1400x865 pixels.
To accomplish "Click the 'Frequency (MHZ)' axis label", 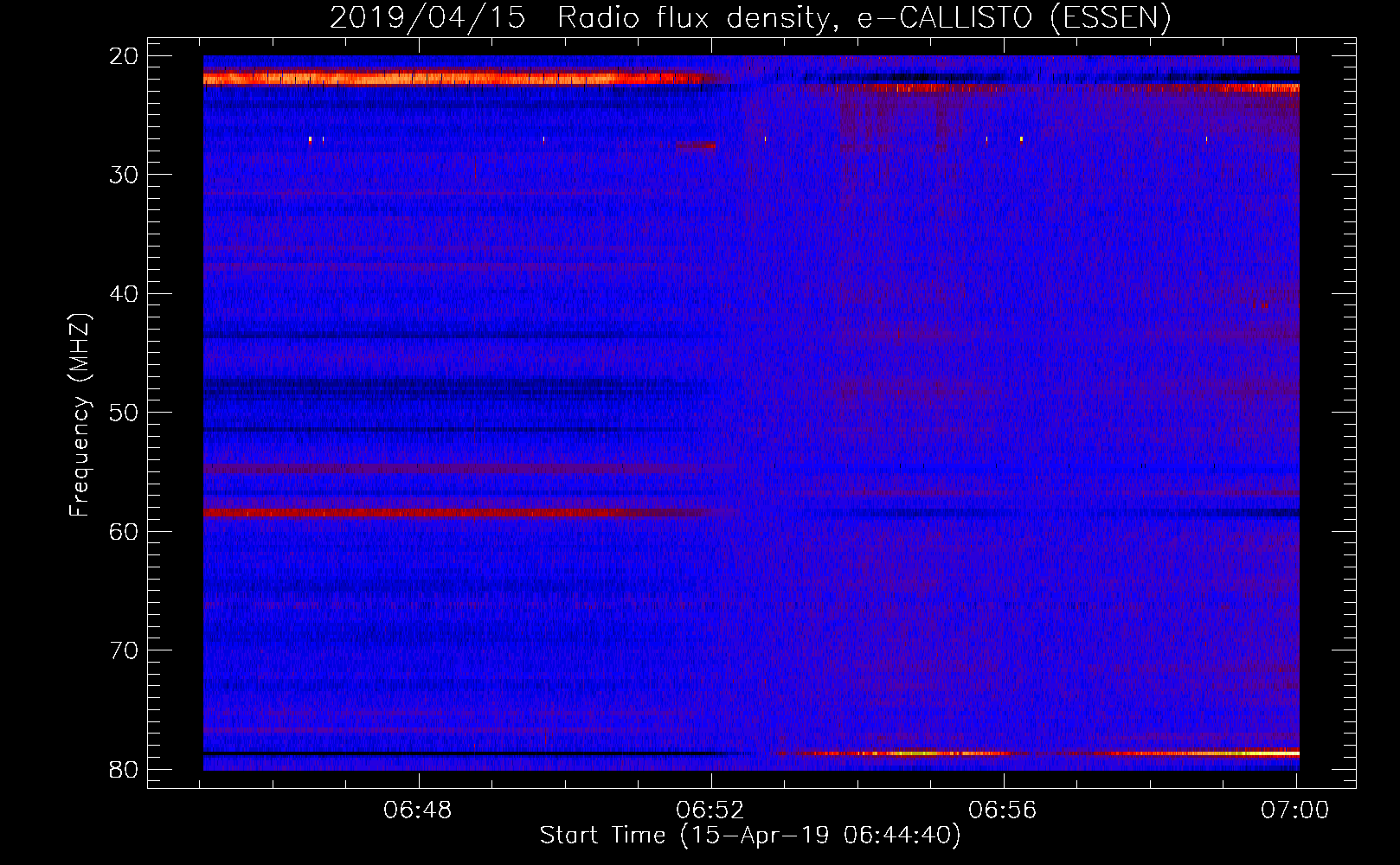I will 80,415.
